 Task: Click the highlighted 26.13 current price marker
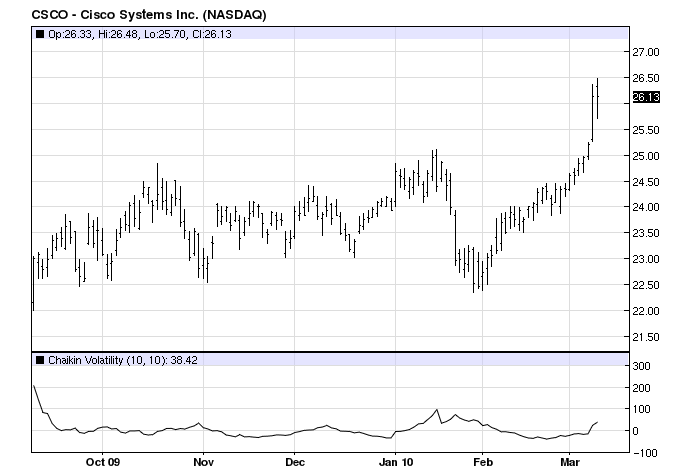(x=646, y=97)
